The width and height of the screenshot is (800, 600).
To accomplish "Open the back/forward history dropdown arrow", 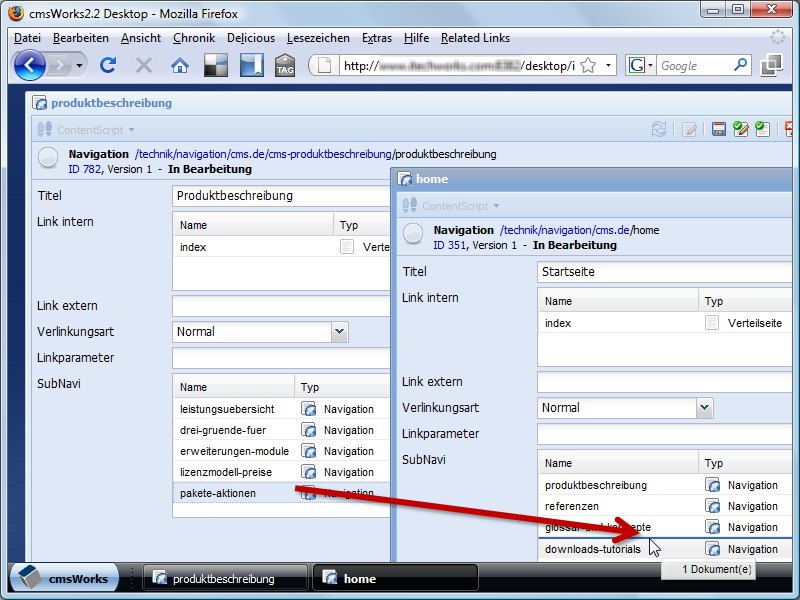I will [x=79, y=65].
